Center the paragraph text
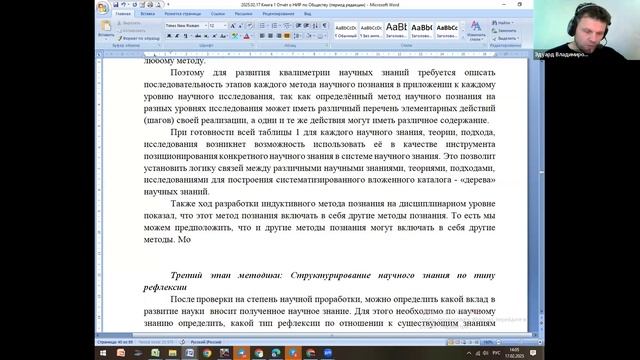 click(270, 36)
